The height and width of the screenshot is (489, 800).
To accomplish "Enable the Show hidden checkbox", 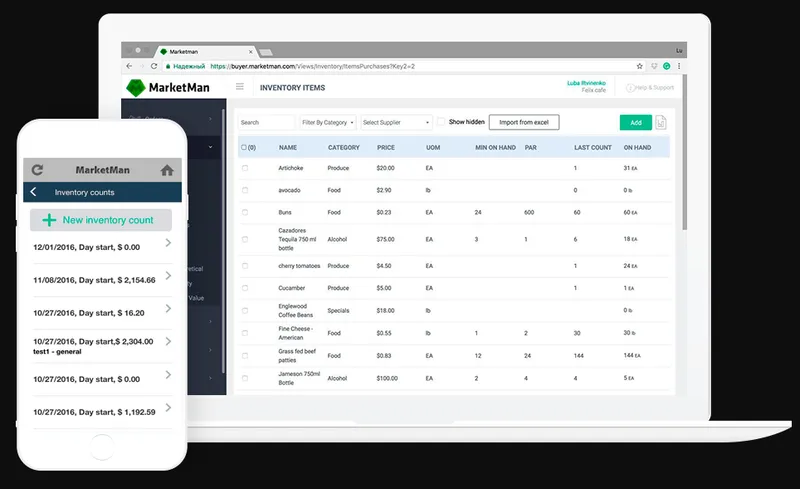I will 441,121.
